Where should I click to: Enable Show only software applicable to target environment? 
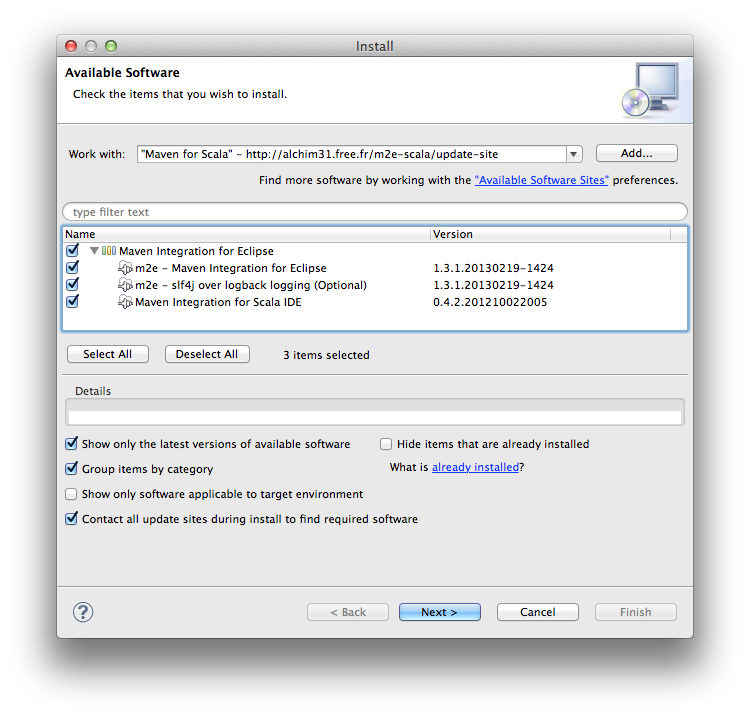pyautogui.click(x=71, y=494)
